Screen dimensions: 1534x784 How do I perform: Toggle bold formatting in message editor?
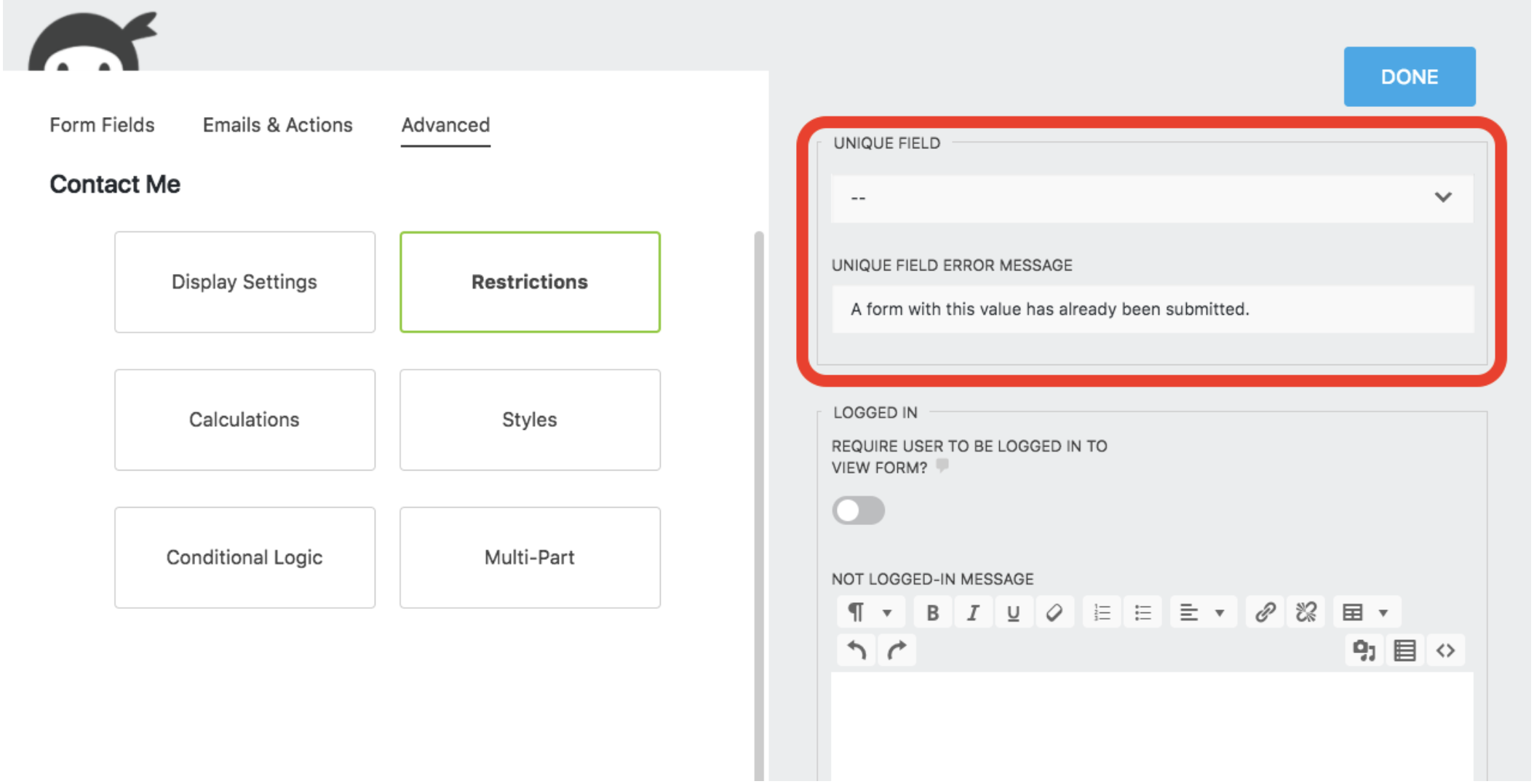click(x=932, y=613)
